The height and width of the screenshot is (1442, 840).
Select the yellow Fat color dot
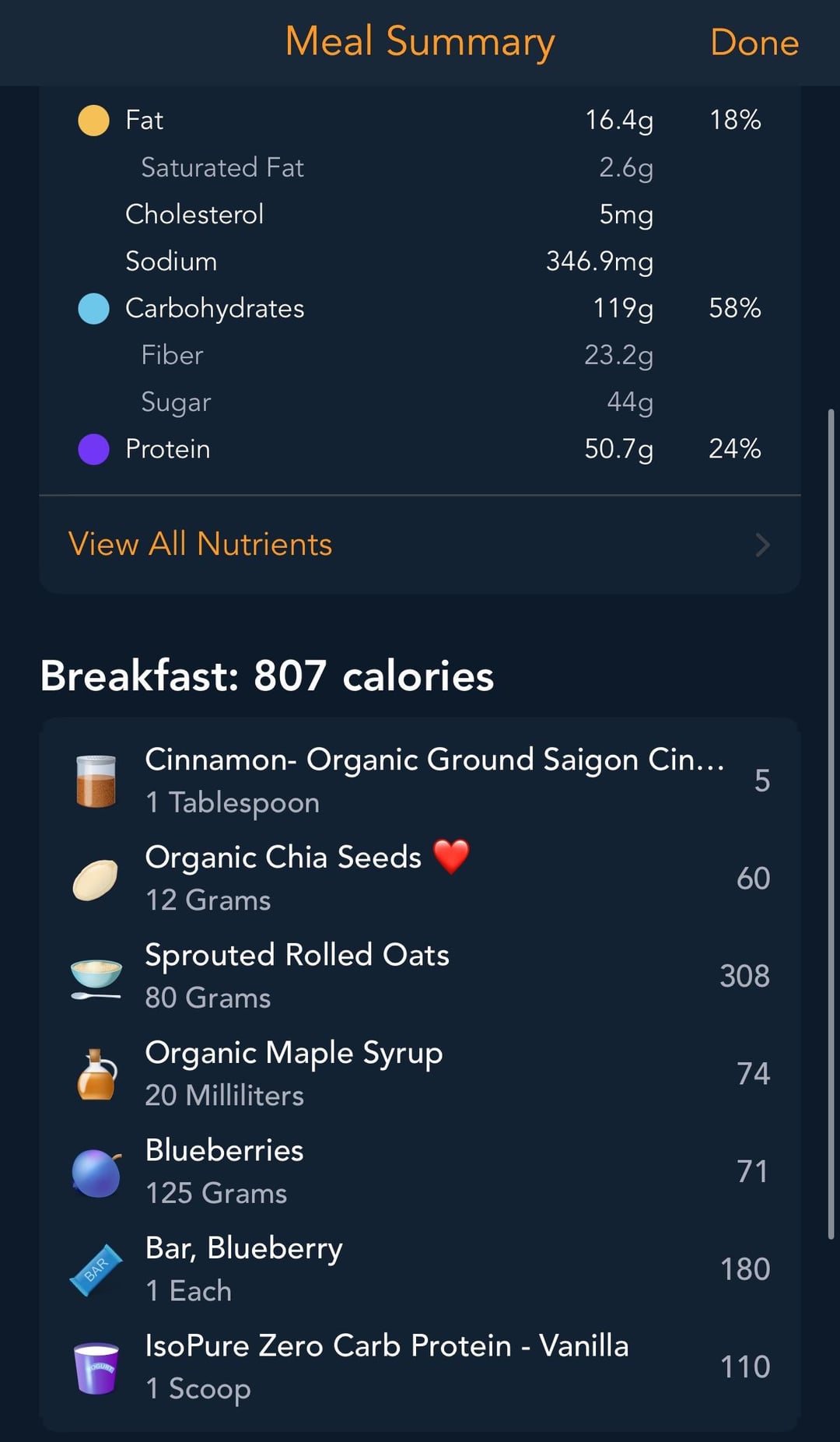coord(94,121)
